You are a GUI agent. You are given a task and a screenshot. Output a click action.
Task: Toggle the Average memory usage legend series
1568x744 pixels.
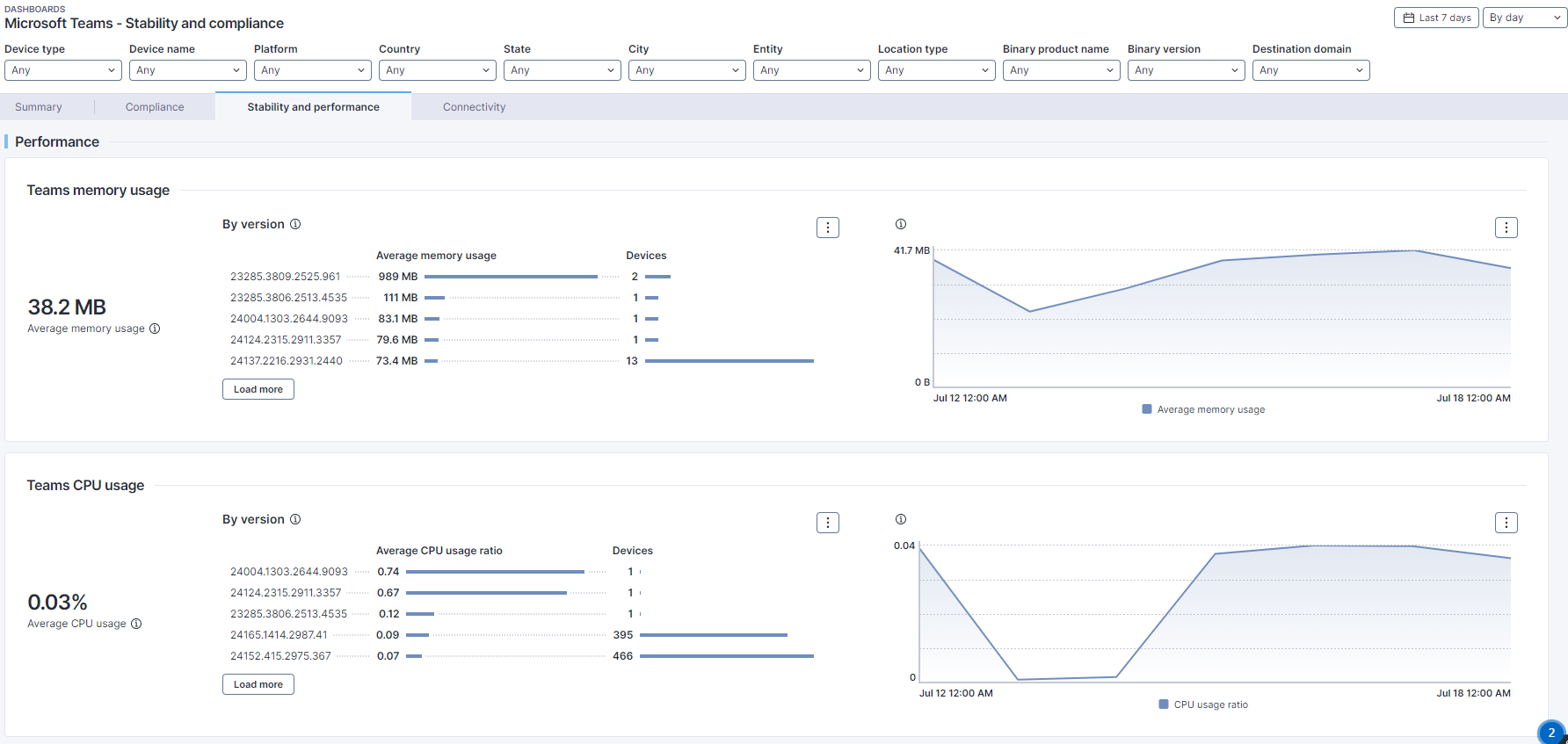coord(1203,409)
